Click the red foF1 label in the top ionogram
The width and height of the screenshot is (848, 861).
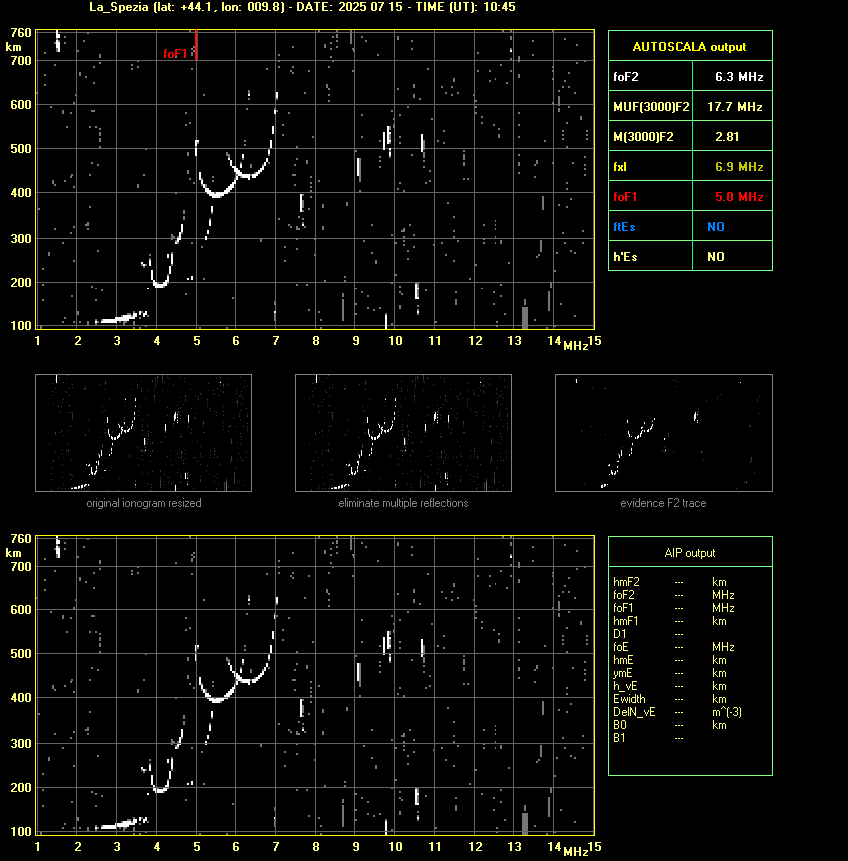[175, 53]
